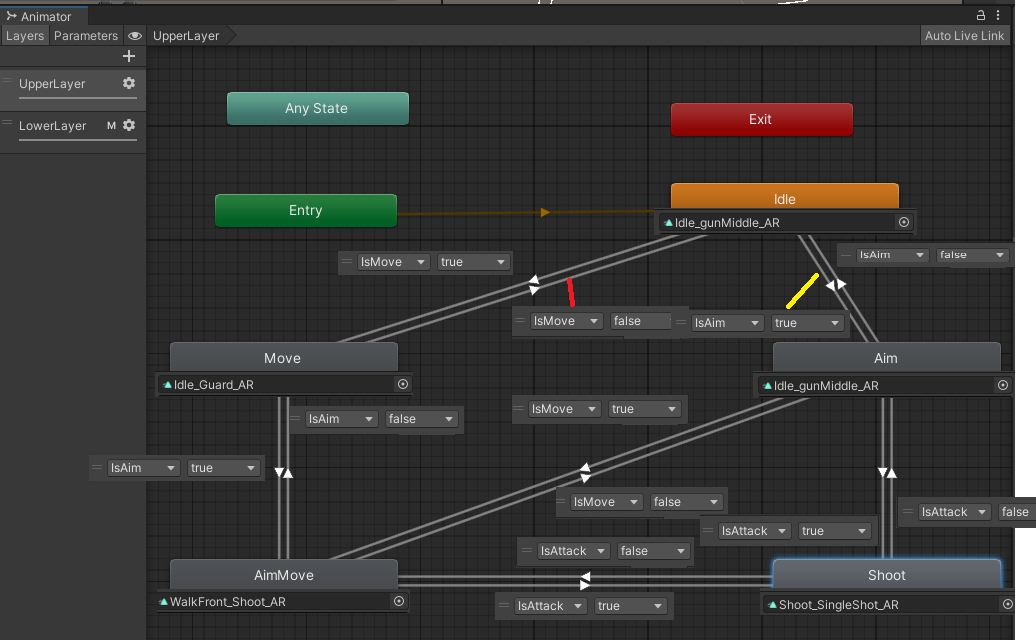Click the UpperLayer breadcrumb
Screen dimensions: 1036x640
click(186, 36)
